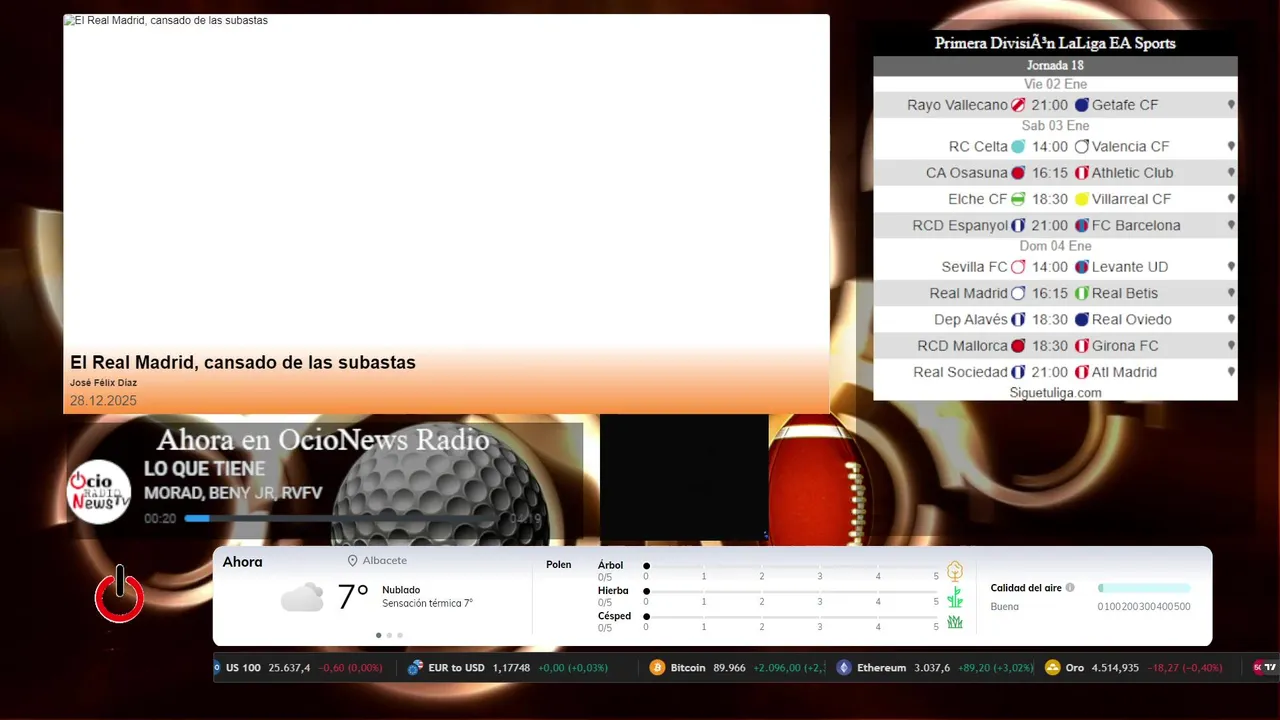
Task: Click the grass pollen (Hierba) icon
Action: 955,597
